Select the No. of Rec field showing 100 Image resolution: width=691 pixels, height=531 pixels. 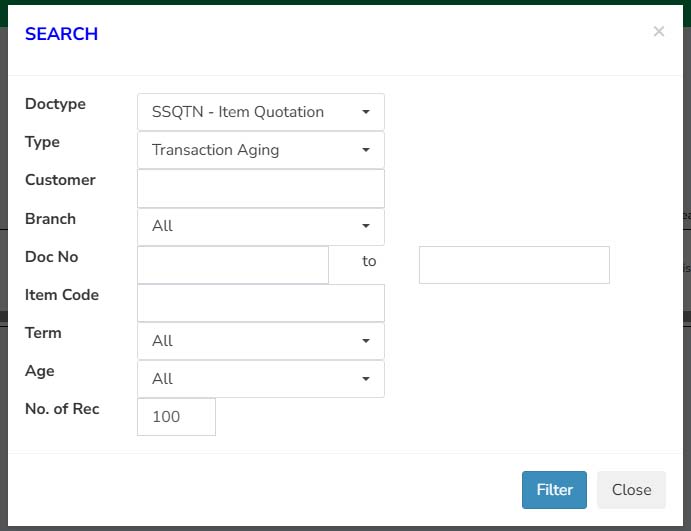176,417
